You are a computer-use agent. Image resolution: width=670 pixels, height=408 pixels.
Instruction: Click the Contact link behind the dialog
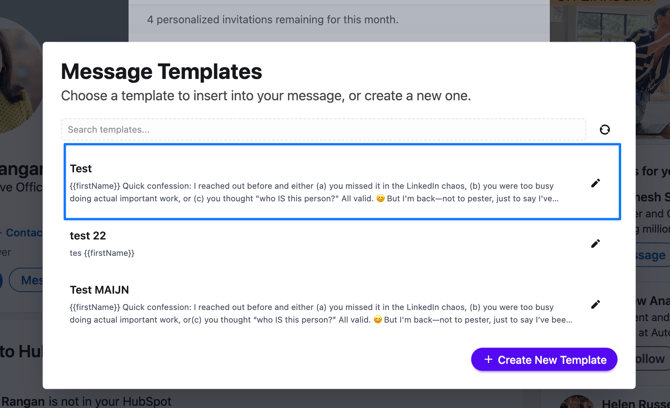click(x=22, y=232)
